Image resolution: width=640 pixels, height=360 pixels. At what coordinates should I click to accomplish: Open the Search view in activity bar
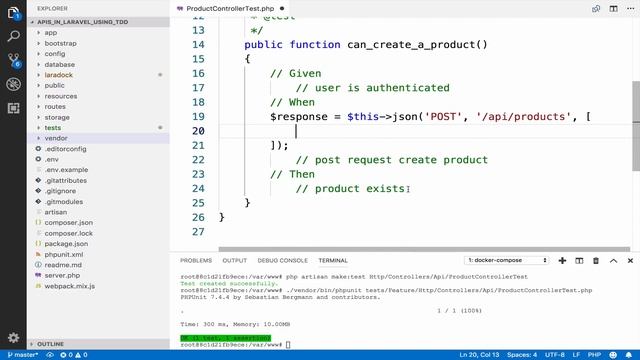pyautogui.click(x=13, y=36)
